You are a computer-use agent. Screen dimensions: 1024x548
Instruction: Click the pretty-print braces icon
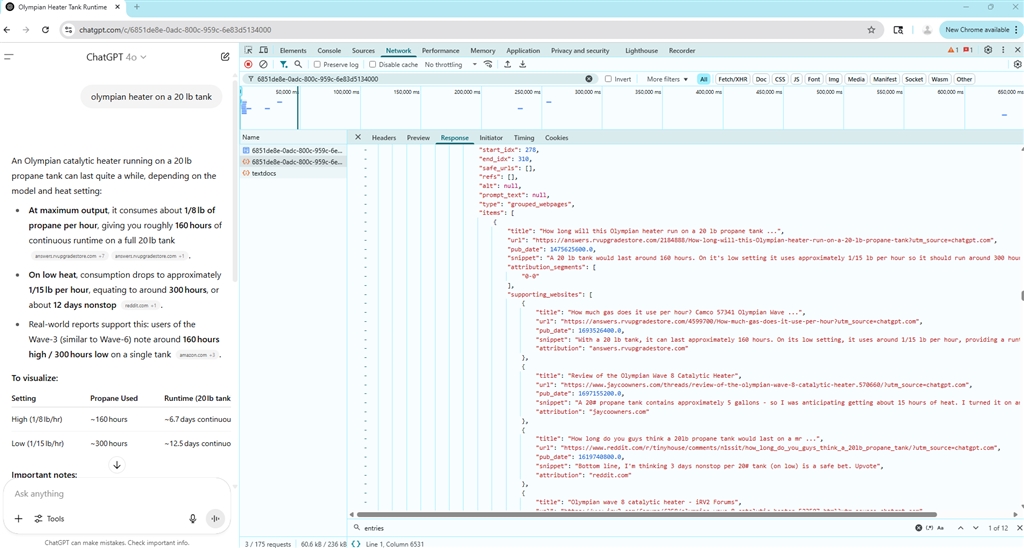(355, 543)
